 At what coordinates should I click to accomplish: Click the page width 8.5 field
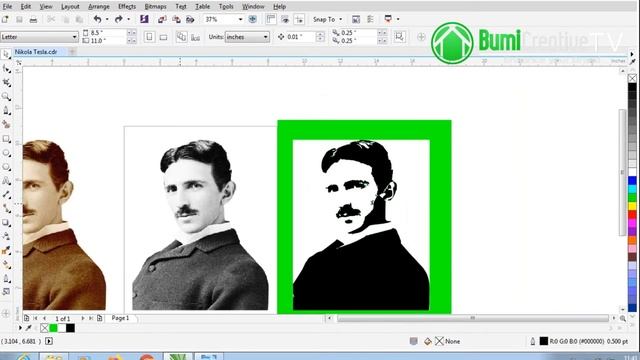tap(107, 33)
